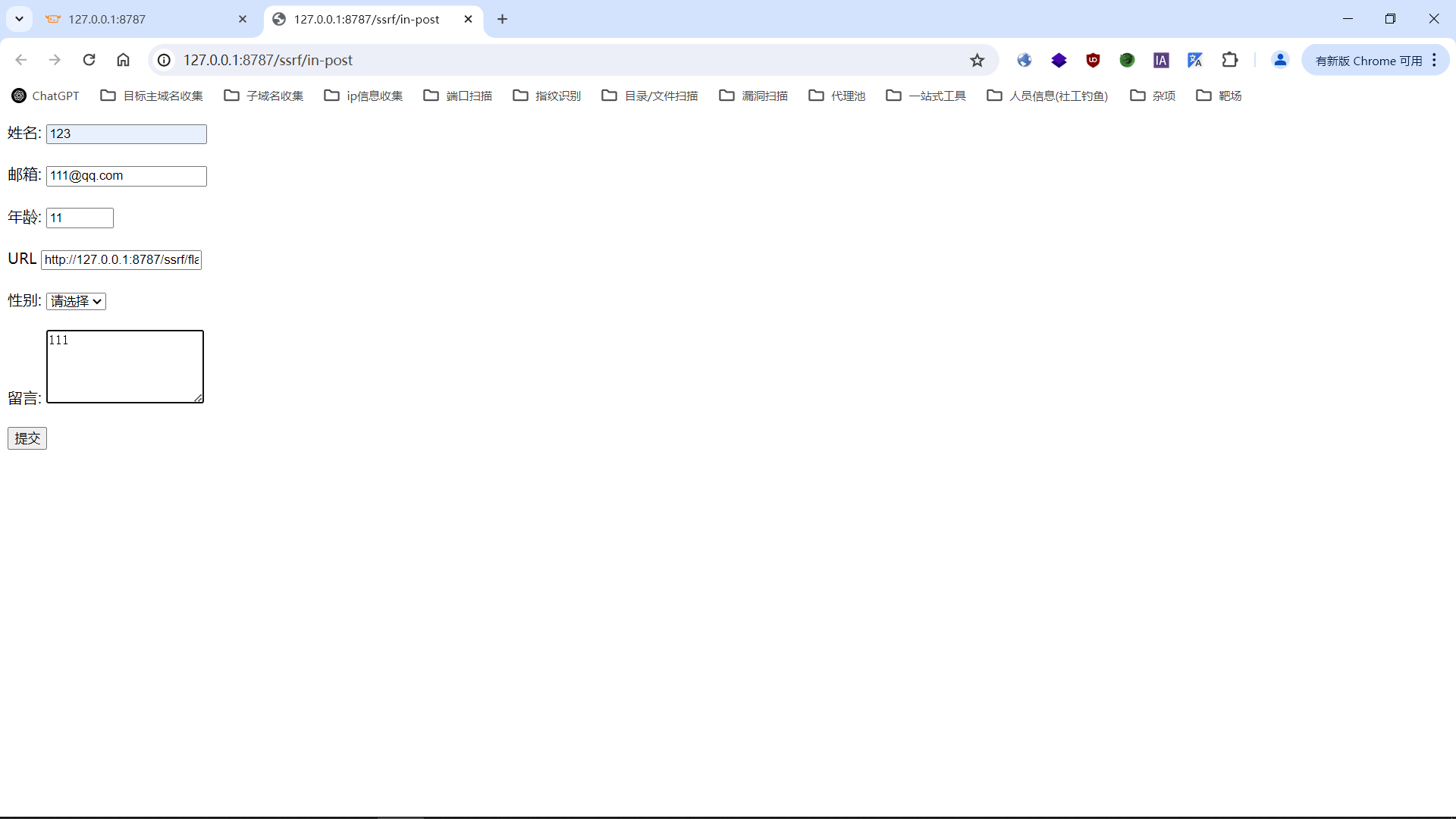Screen dimensions: 1456x819
Task: Focus the 邮箱 email field
Action: [126, 176]
